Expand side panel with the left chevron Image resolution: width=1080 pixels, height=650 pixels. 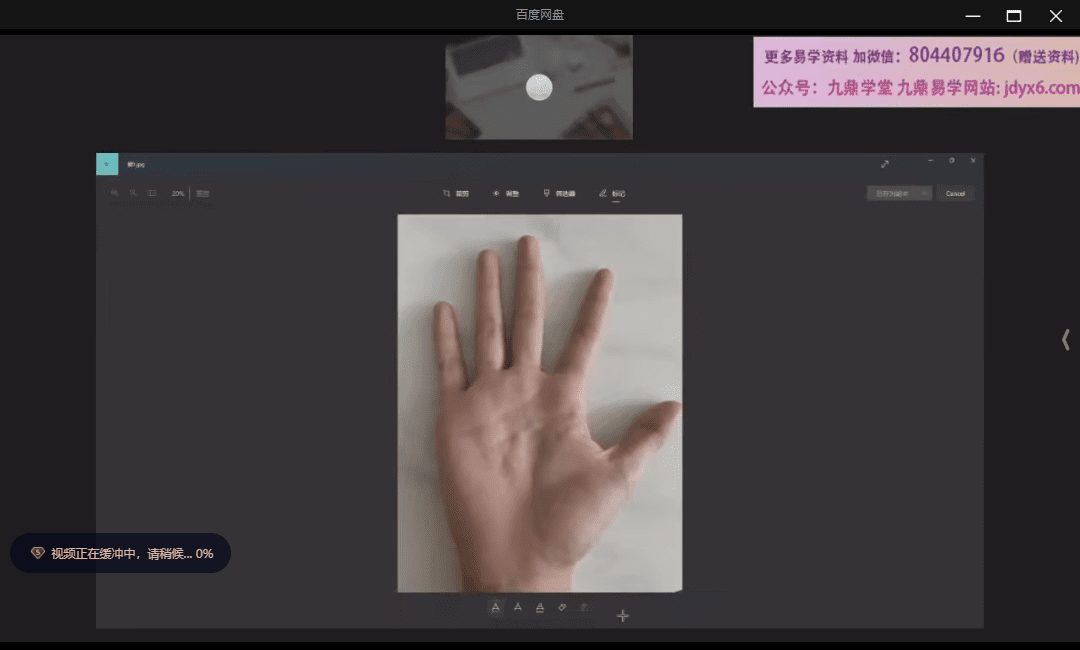click(x=1065, y=340)
